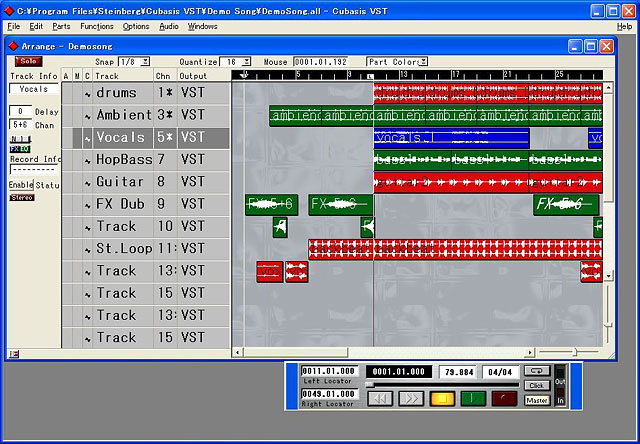This screenshot has width=640, height=444.
Task: Click the track name field showing Vocals
Action: [33, 89]
